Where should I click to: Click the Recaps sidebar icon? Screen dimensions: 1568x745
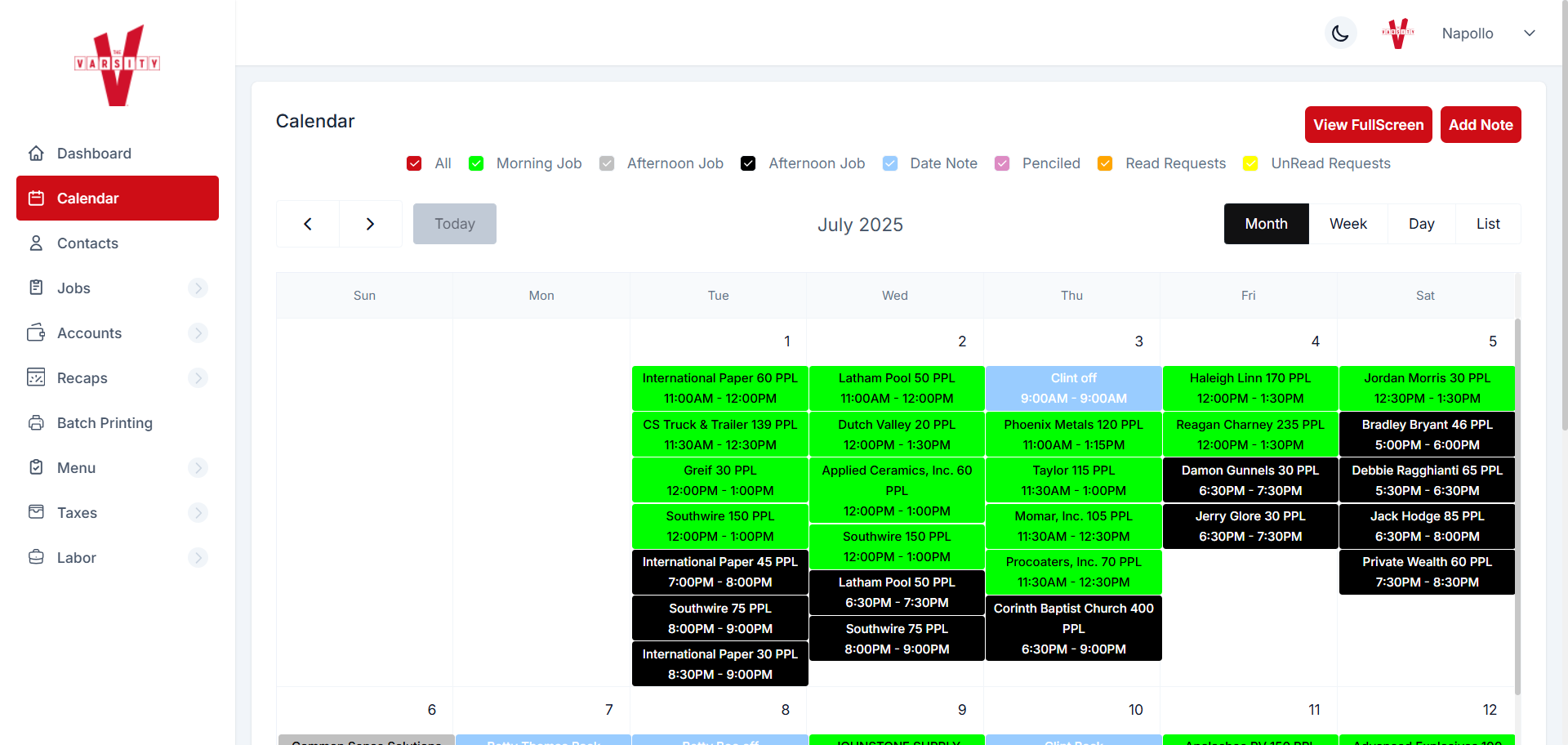tap(36, 377)
